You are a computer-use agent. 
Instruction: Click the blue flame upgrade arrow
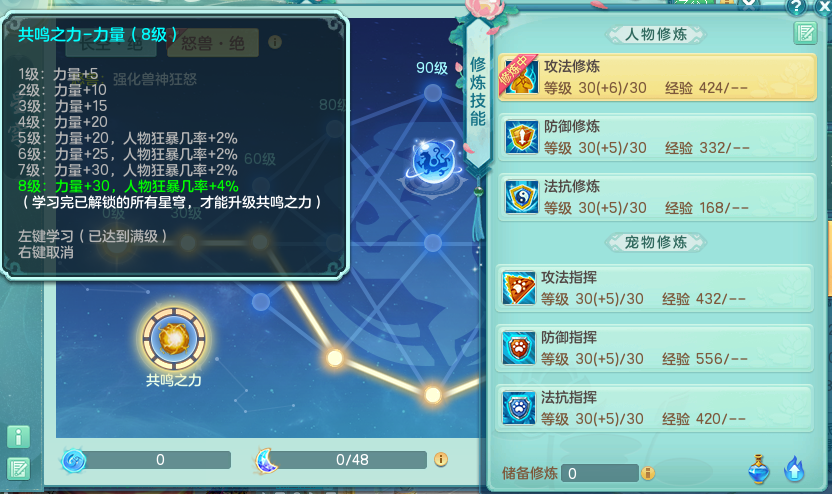(794, 469)
